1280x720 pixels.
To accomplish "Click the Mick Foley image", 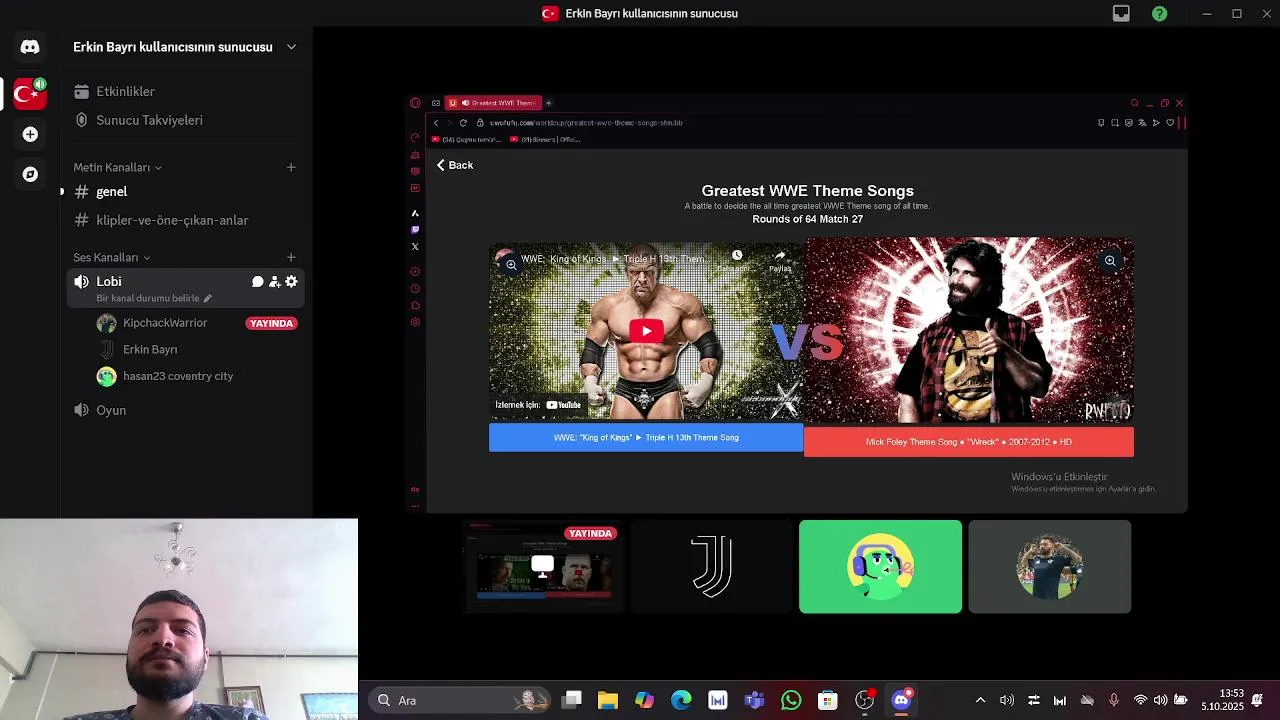I will pos(969,330).
